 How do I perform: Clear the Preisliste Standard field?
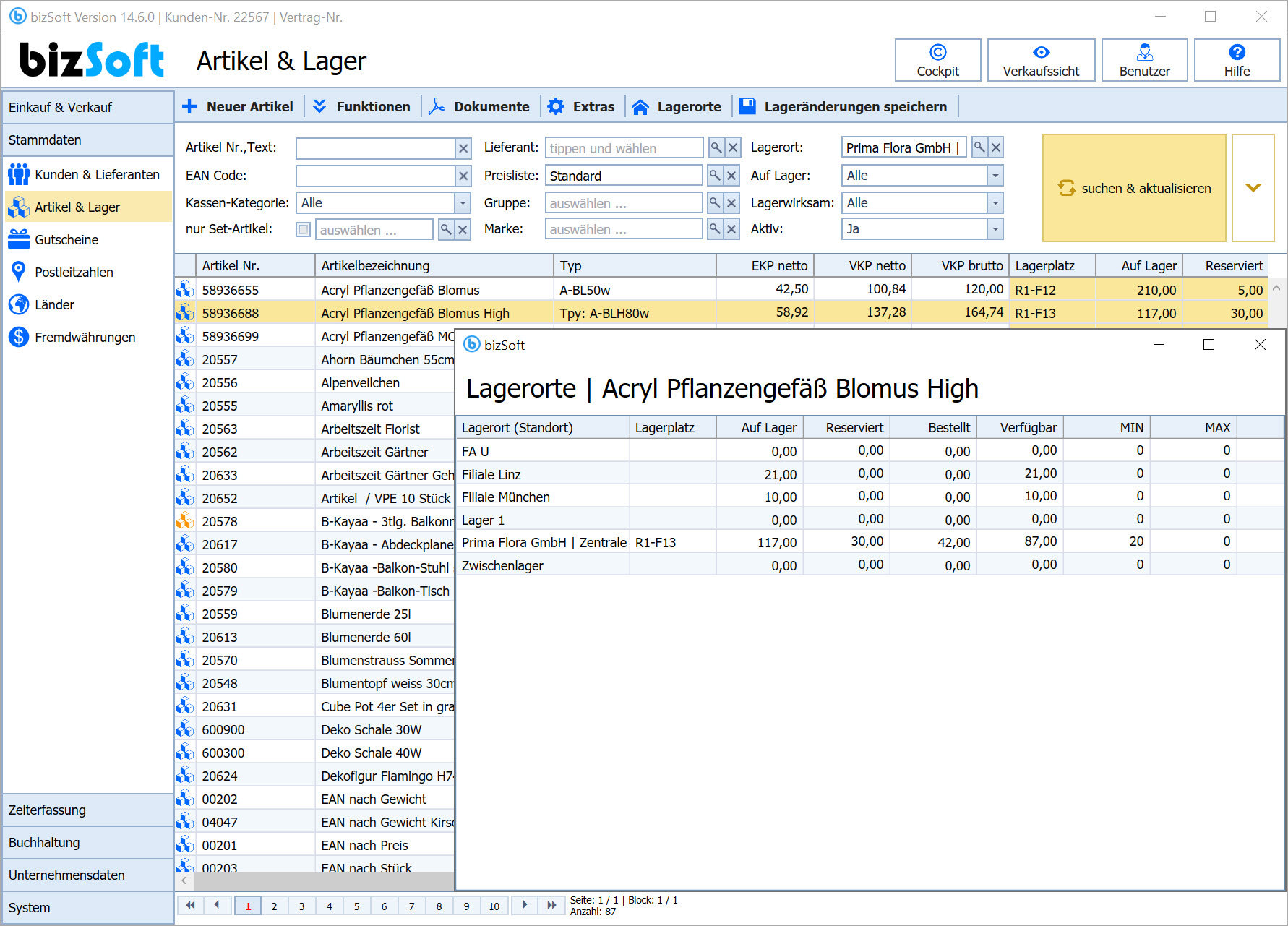(731, 175)
